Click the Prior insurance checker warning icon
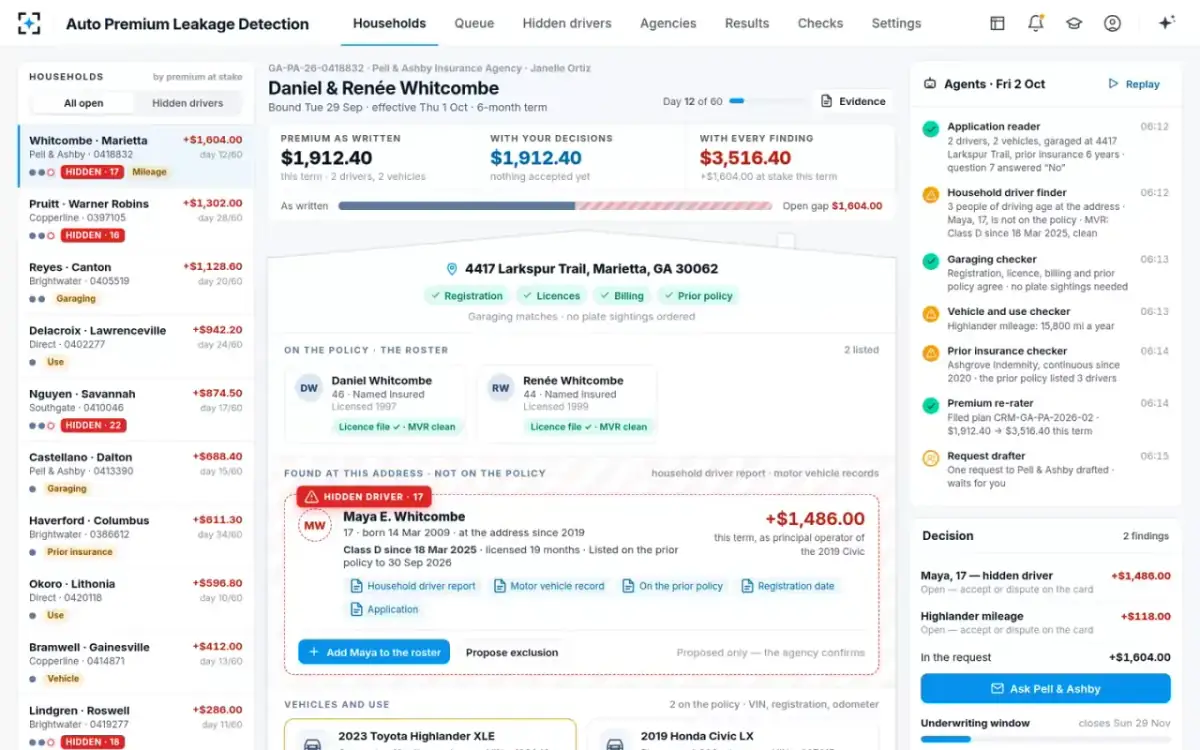The height and width of the screenshot is (750, 1200). (930, 353)
